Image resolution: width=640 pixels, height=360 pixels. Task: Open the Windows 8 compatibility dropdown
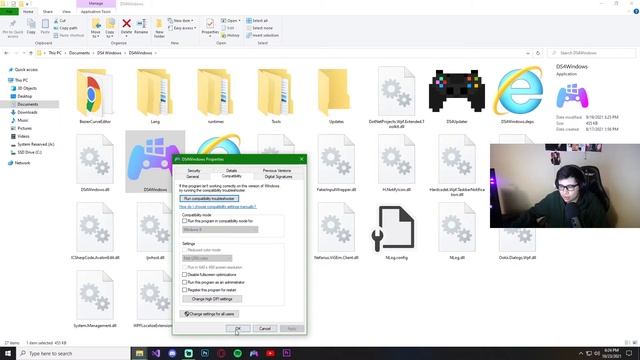coord(220,230)
